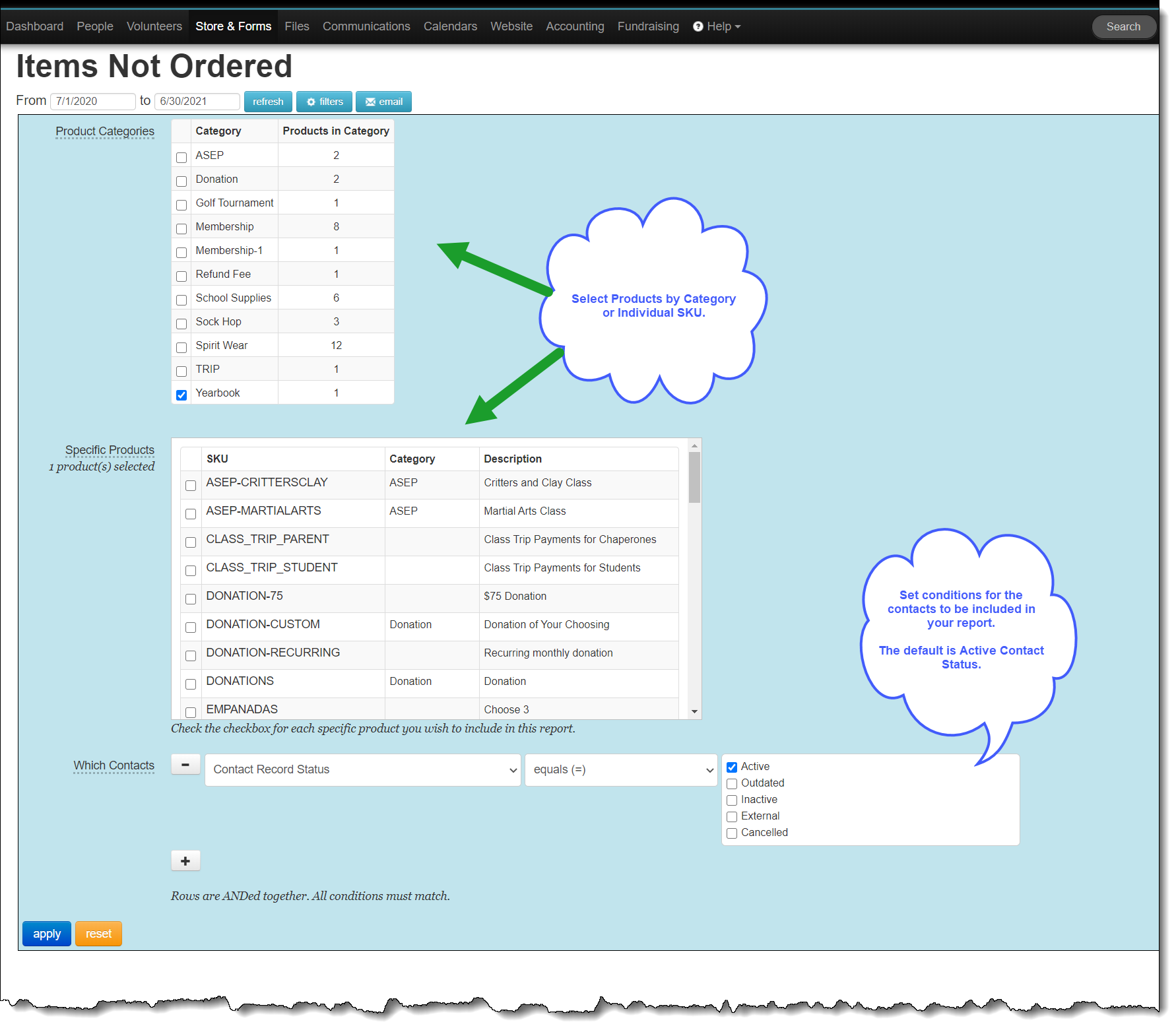This screenshot has height=1034, width=1176.
Task: Click the orange reset button
Action: [x=98, y=934]
